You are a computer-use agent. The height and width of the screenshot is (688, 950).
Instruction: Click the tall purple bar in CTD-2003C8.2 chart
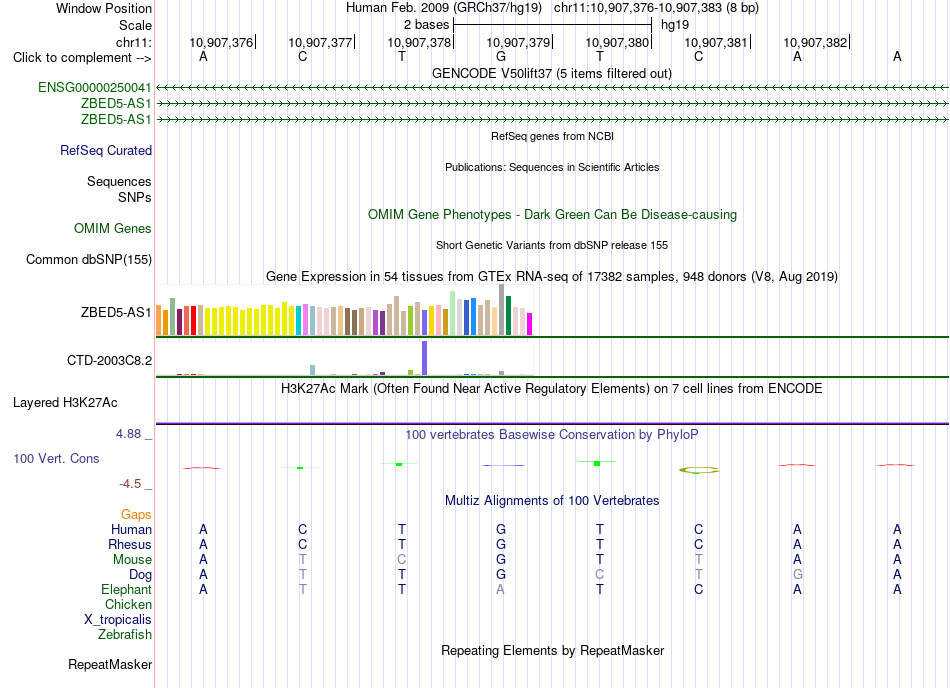[x=425, y=358]
